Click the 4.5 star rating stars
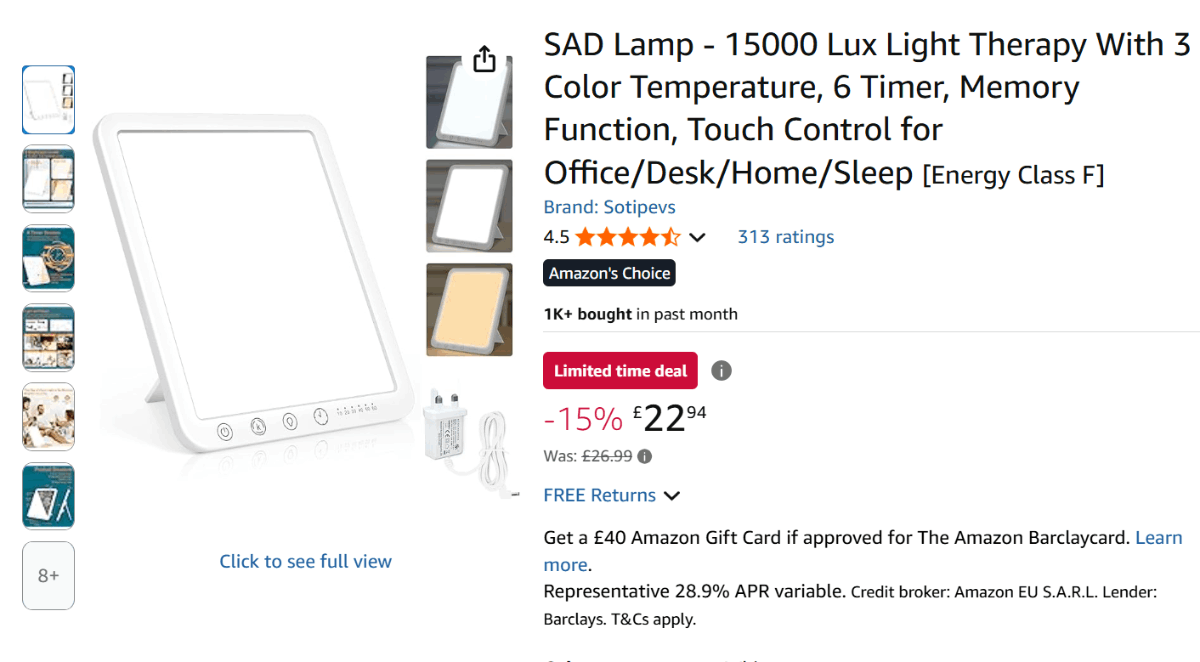This screenshot has height=662, width=1200. click(627, 237)
